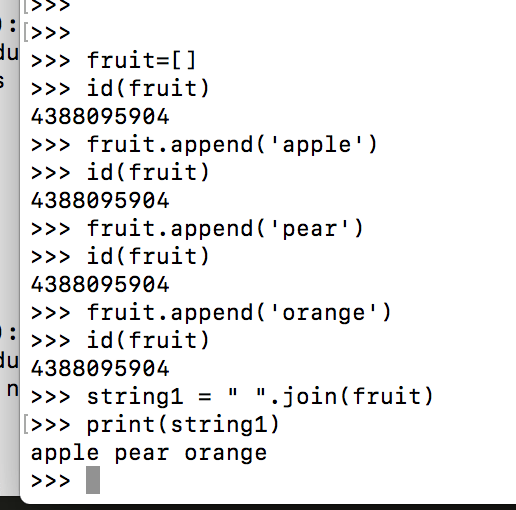The width and height of the screenshot is (516, 510).
Task: Click the third id(fruit) command
Action: 148,257
